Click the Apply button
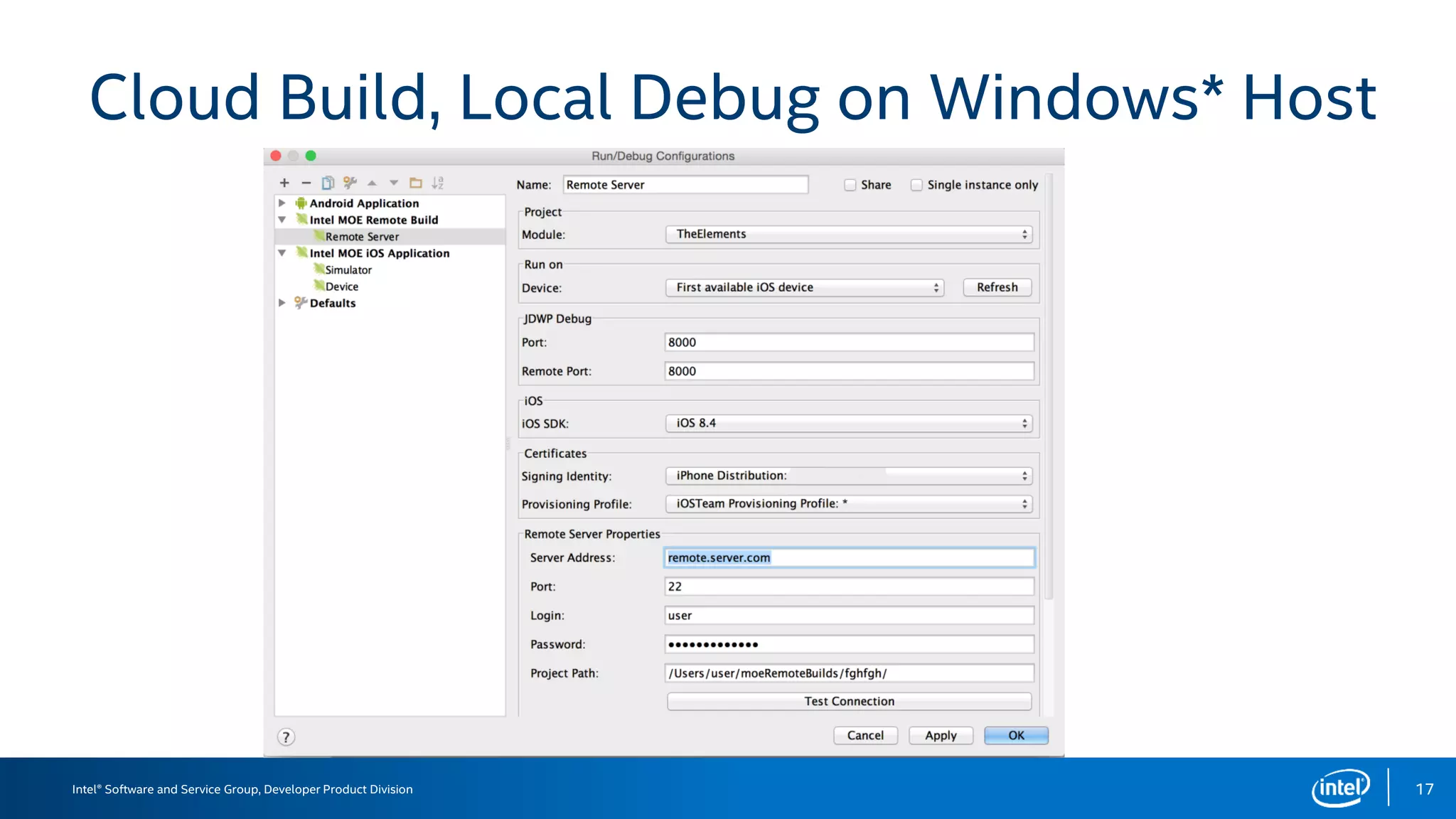 coord(941,736)
